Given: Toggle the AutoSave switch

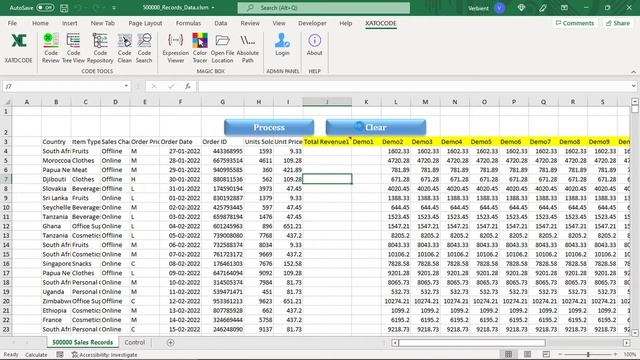Looking at the screenshot, I should click(44, 8).
